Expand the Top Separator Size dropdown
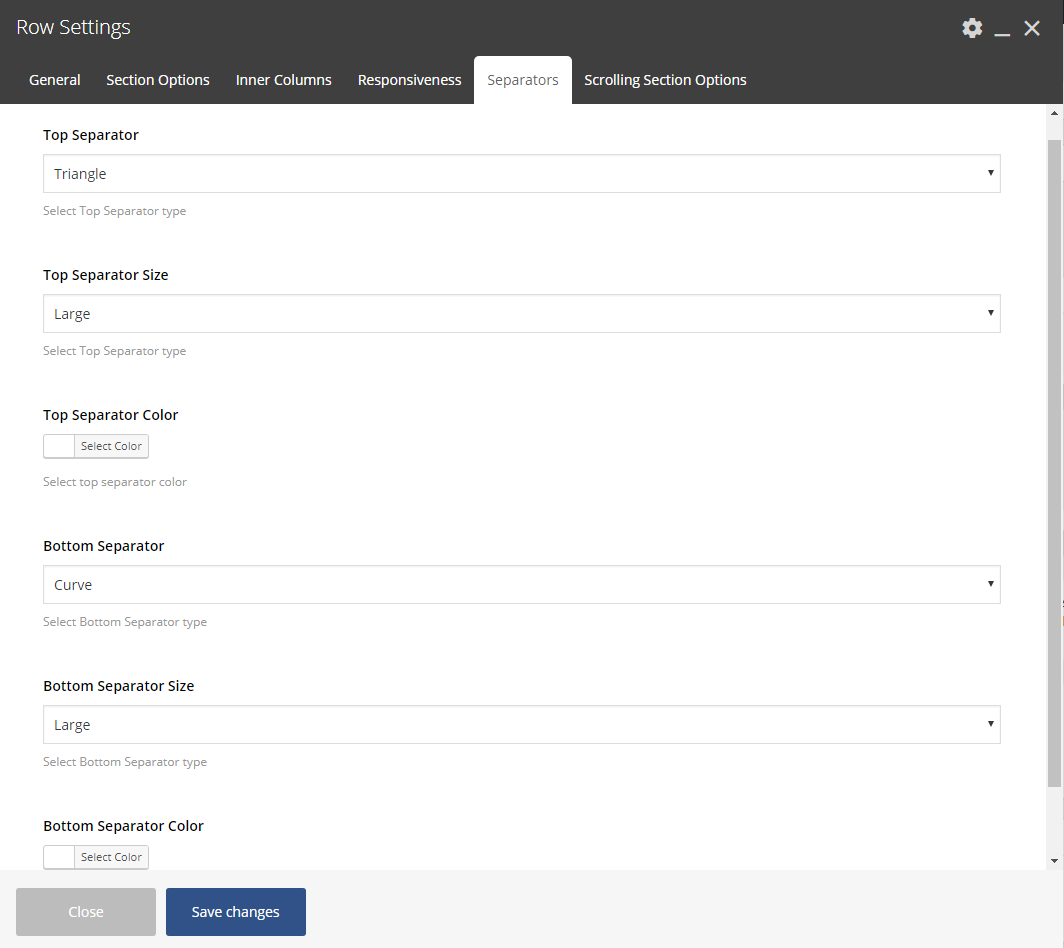1064x948 pixels. 521,314
